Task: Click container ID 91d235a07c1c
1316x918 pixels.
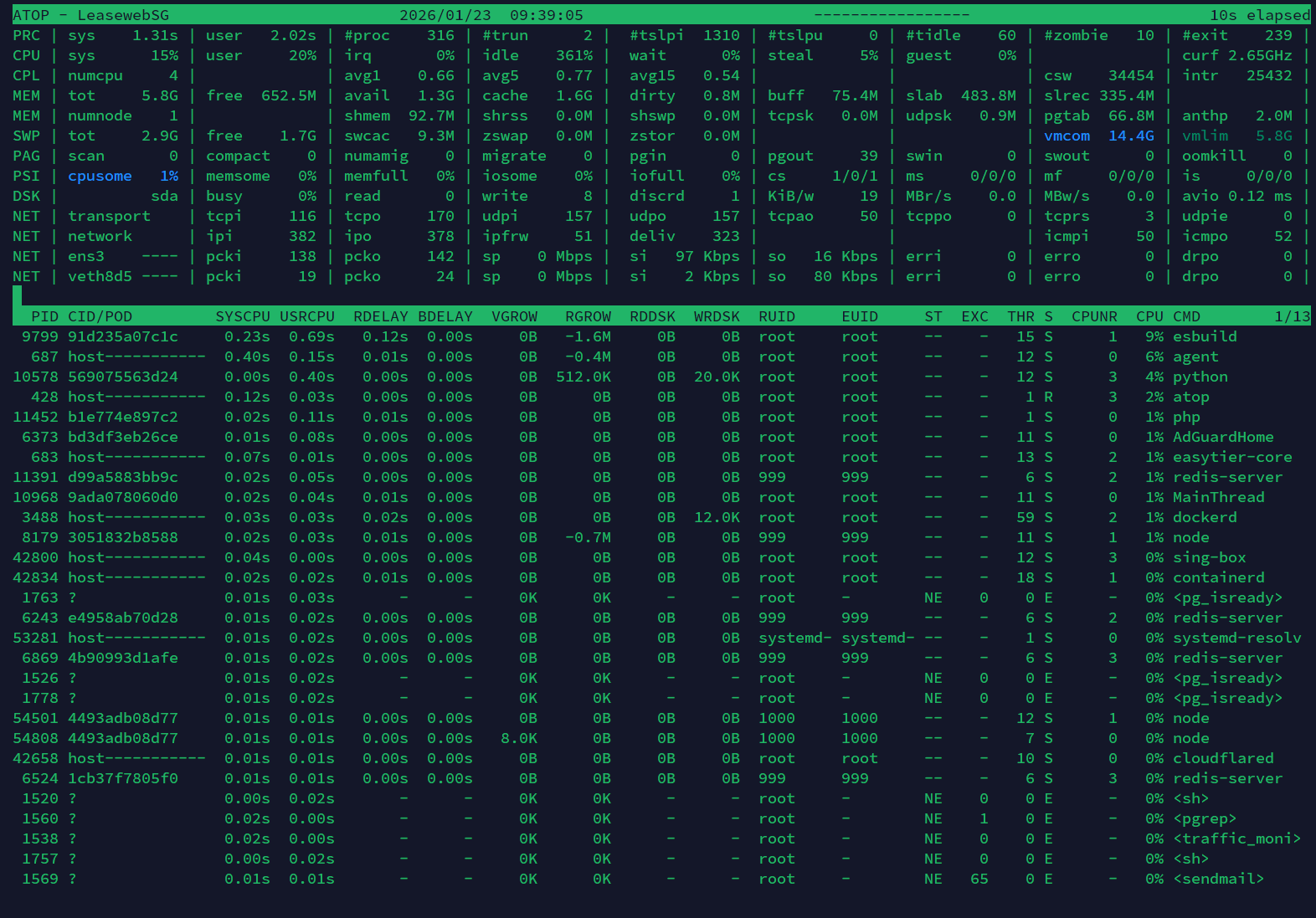Action: click(x=123, y=336)
